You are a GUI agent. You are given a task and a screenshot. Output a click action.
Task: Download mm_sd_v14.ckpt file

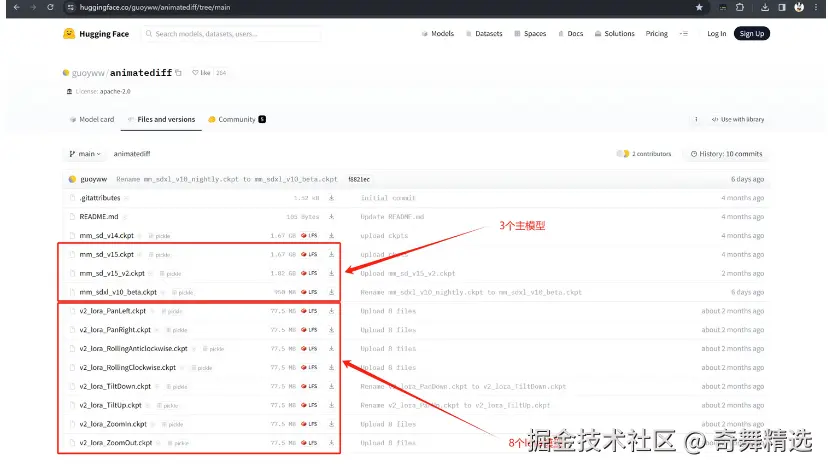(331, 236)
